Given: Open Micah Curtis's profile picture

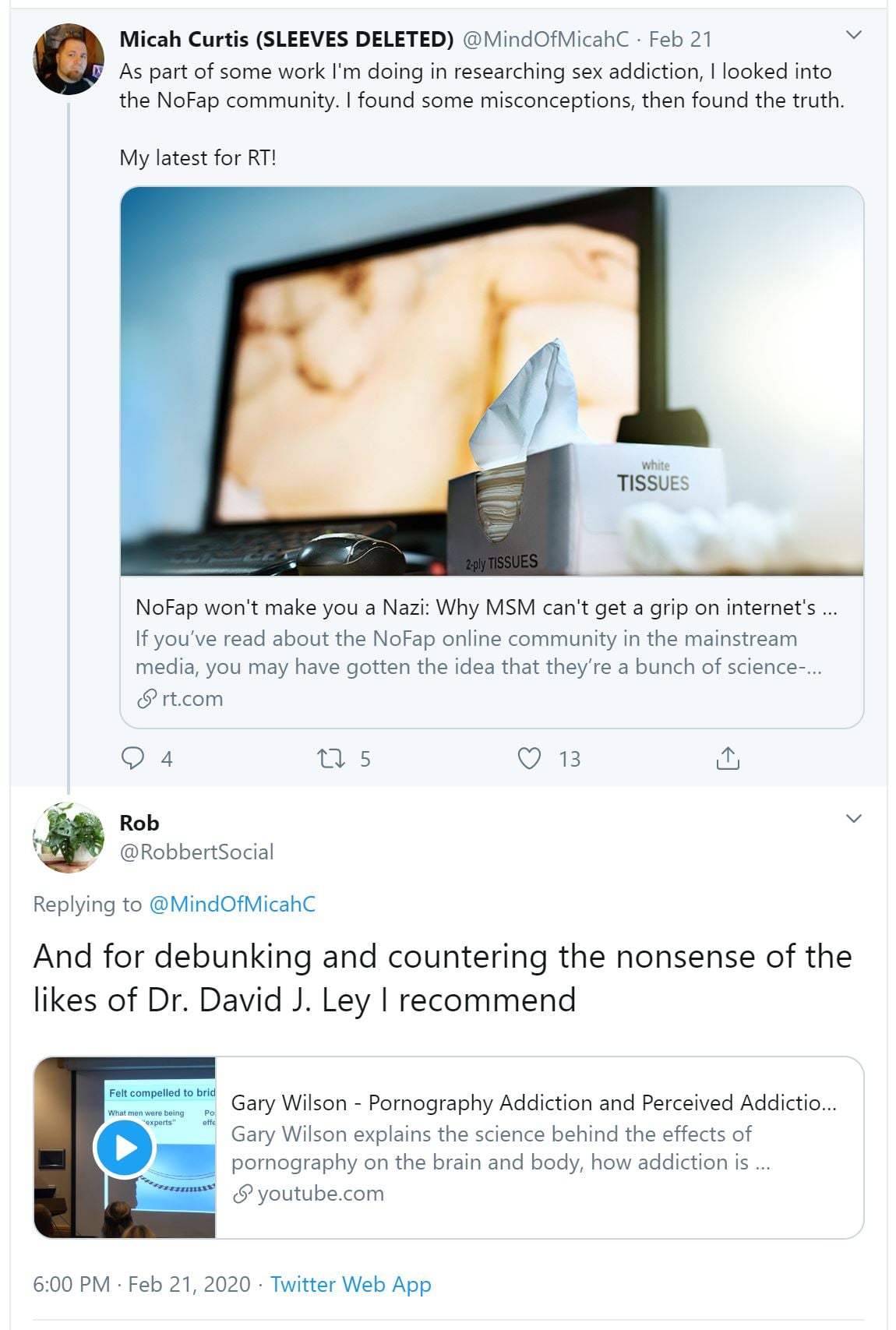Looking at the screenshot, I should pyautogui.click(x=69, y=59).
